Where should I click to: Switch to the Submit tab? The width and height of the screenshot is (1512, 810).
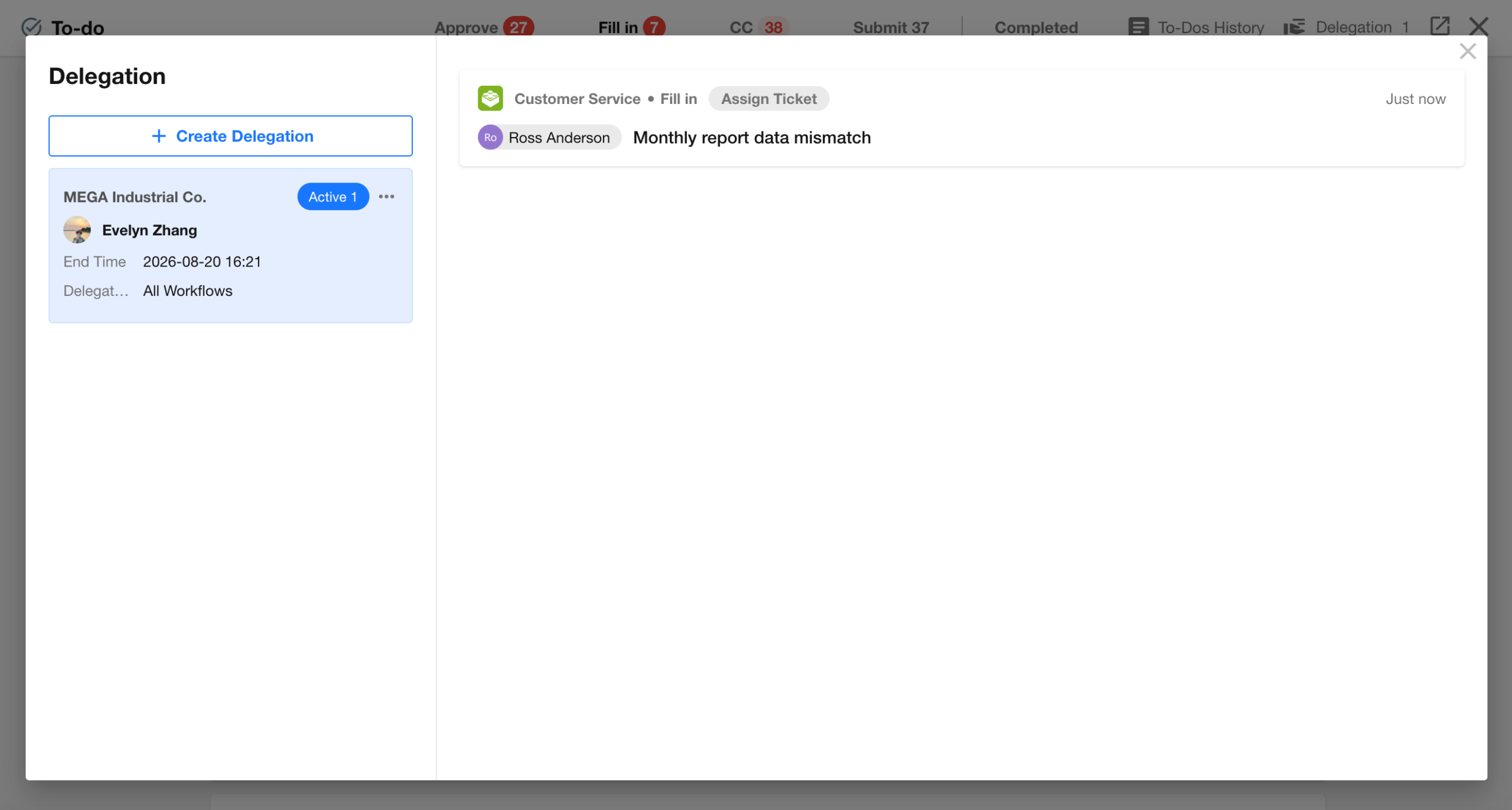point(891,27)
